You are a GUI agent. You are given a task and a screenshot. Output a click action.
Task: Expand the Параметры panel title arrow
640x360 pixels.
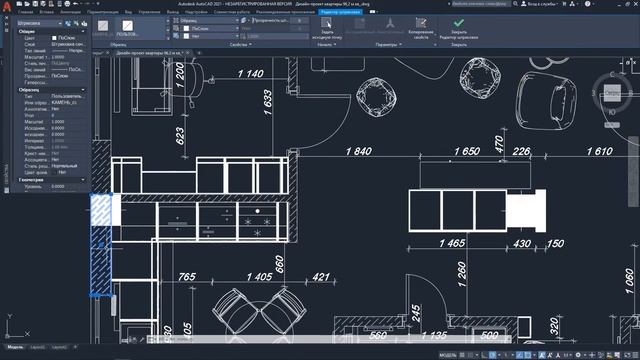click(400, 44)
